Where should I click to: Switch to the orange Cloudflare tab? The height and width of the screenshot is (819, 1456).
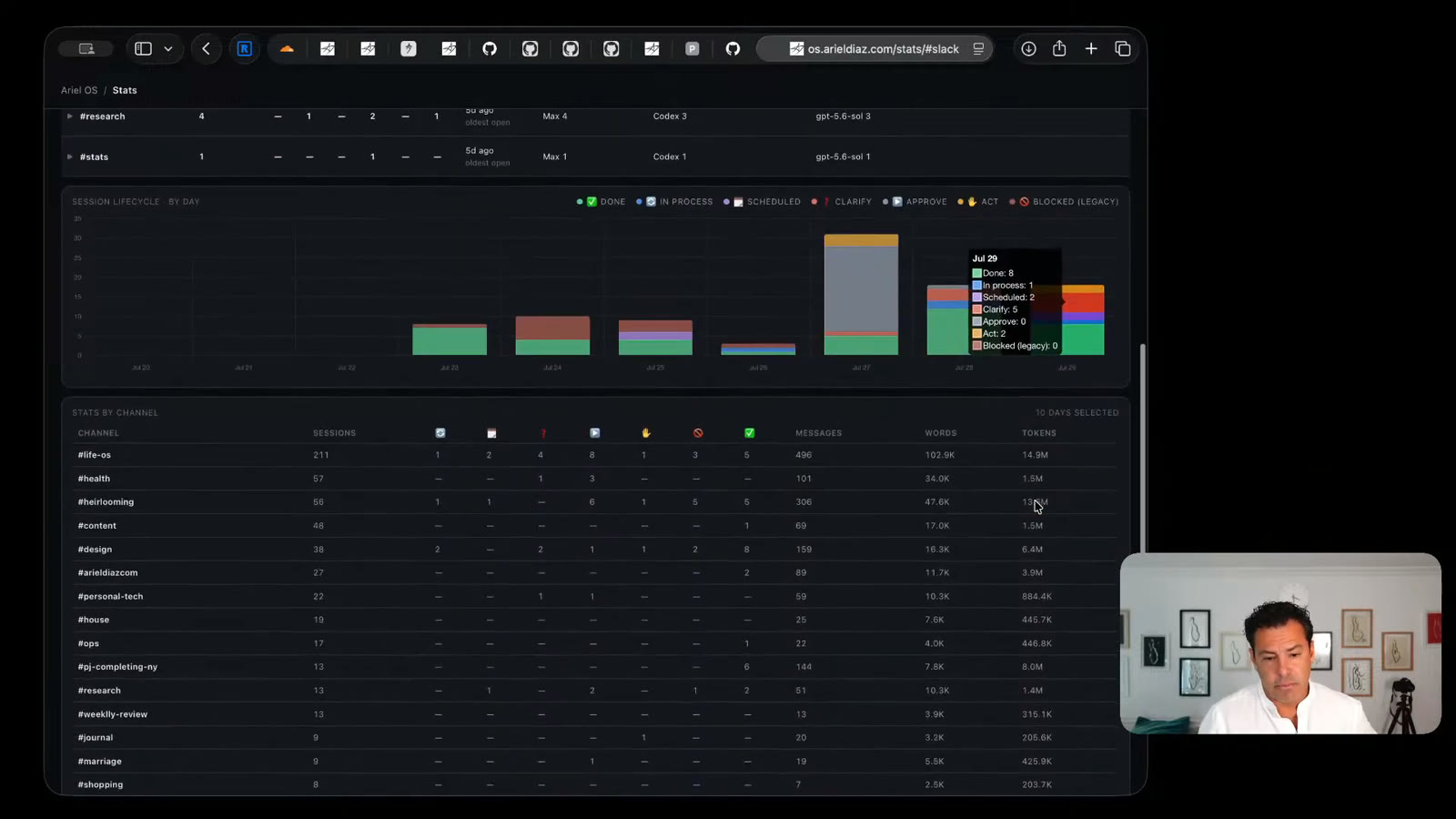point(287,49)
